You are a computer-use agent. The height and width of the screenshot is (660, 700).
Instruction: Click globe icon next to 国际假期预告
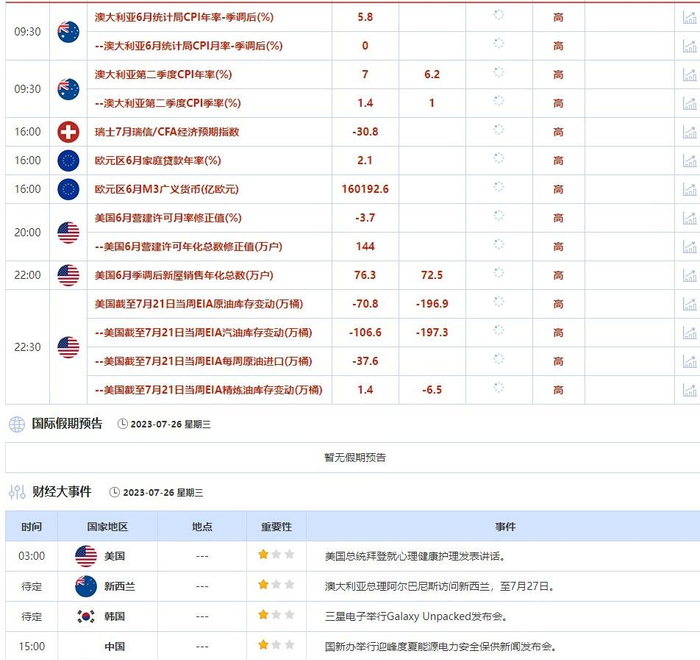coord(17,424)
